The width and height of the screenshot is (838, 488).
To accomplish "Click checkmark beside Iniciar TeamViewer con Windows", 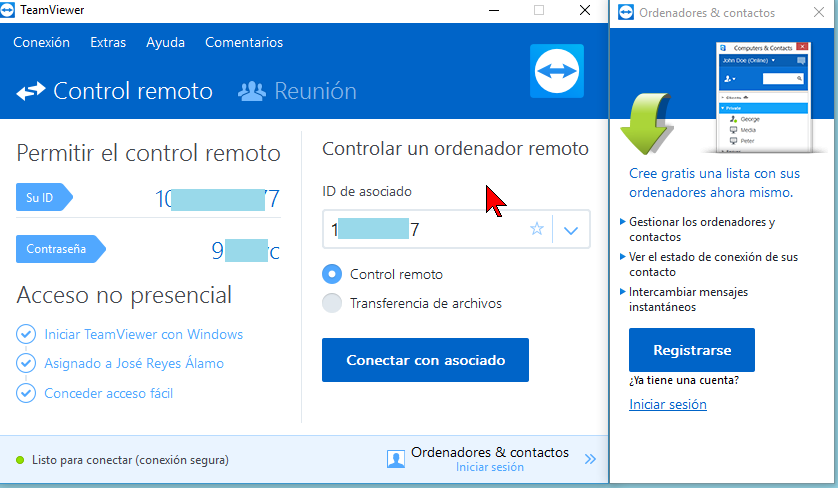I will tap(26, 334).
